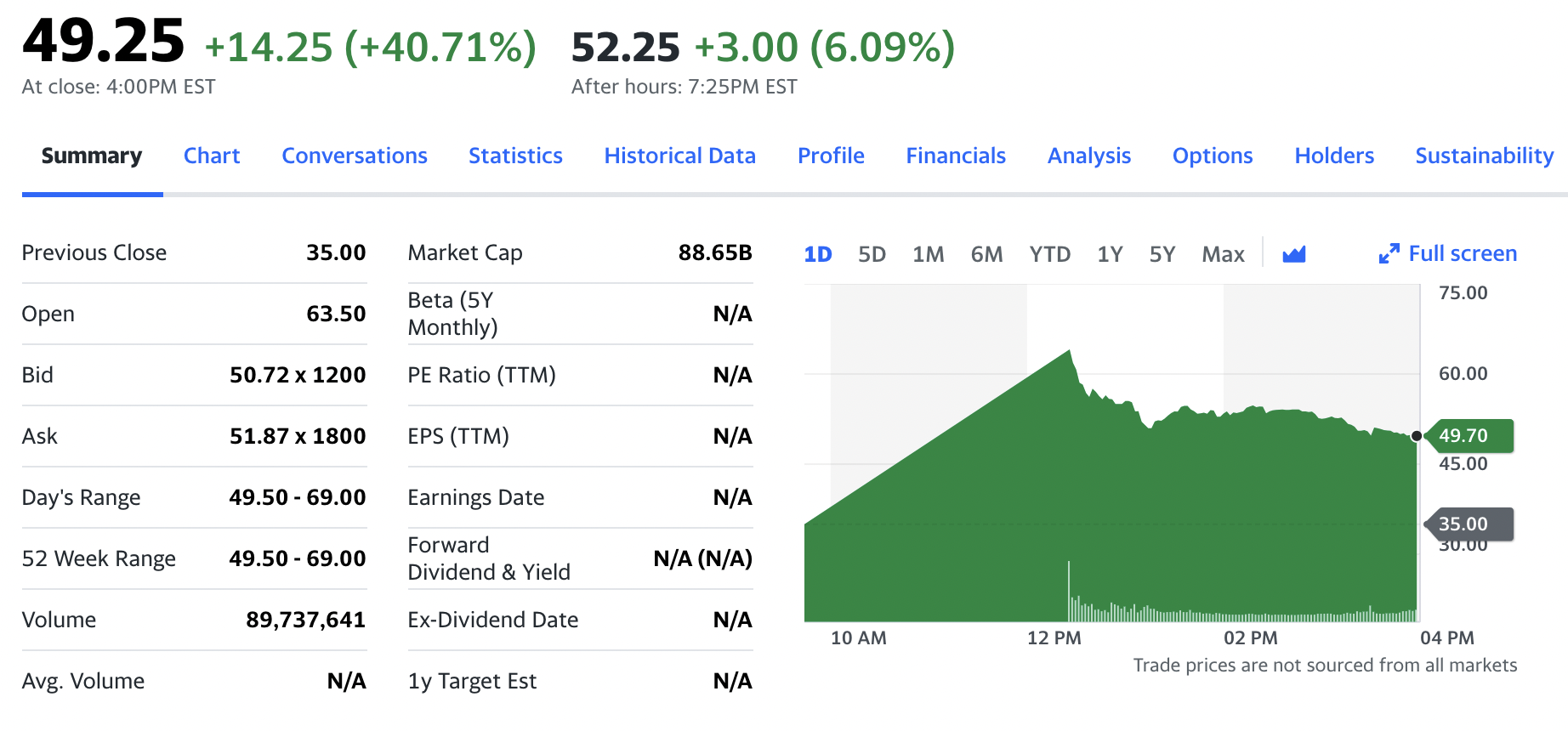Image resolution: width=1568 pixels, height=731 pixels.
Task: Click the Volume value 89,737,641
Action: [305, 620]
